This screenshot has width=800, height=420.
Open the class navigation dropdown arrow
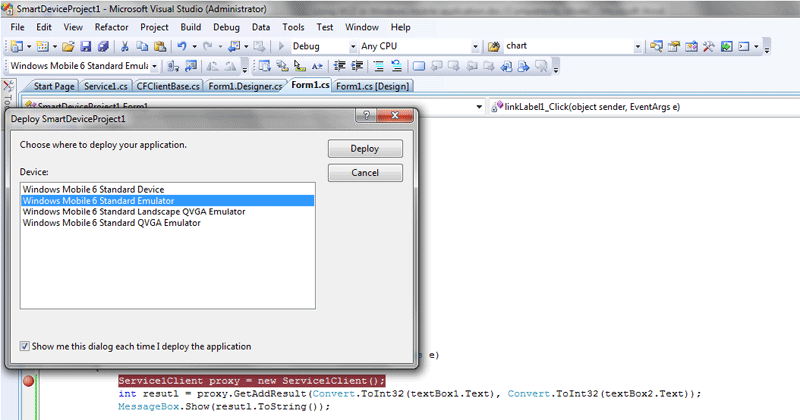pyautogui.click(x=479, y=107)
